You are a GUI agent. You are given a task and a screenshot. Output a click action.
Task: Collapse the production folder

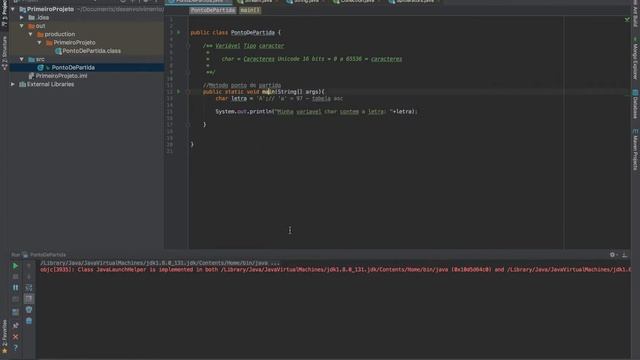tap(31, 34)
